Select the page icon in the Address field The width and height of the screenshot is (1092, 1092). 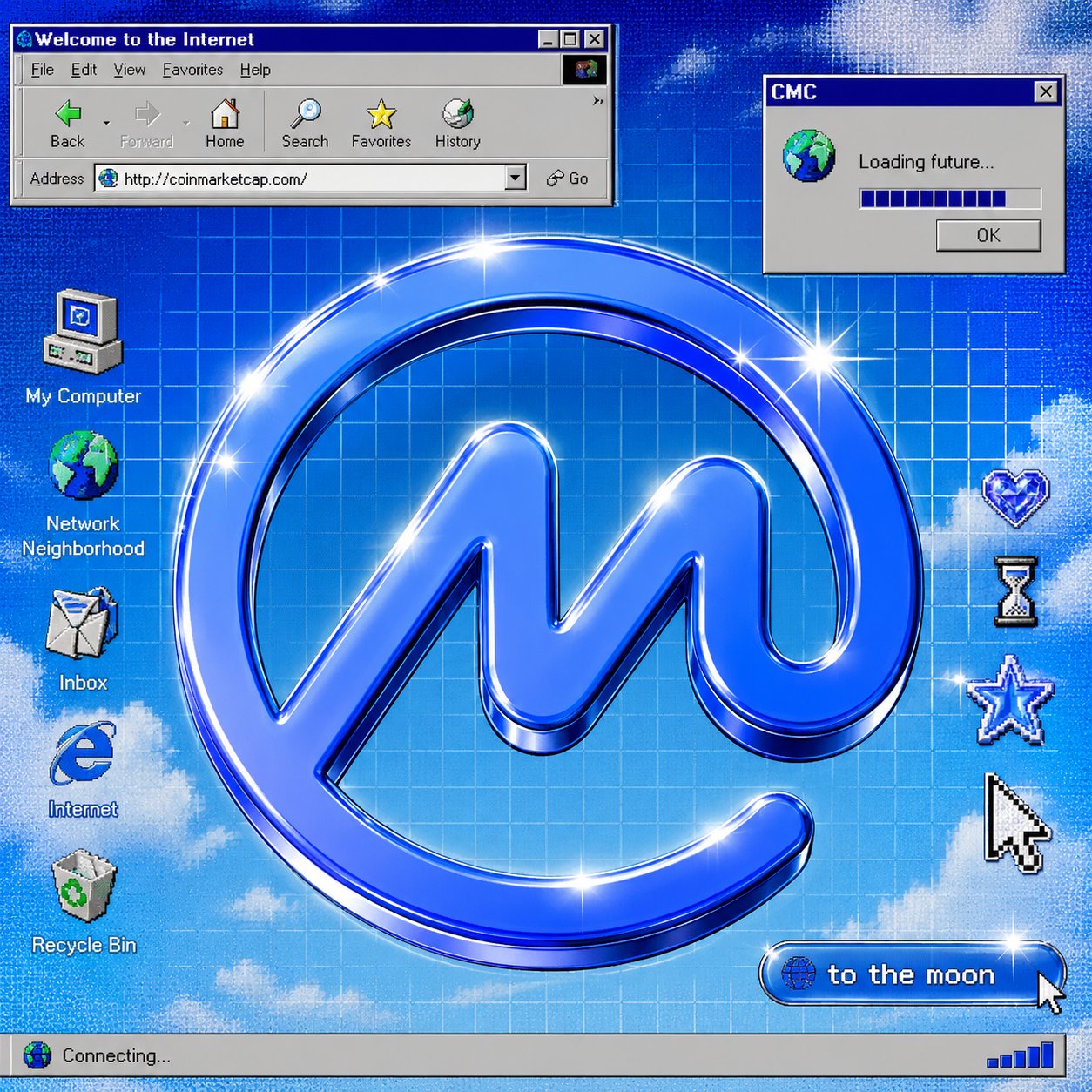(x=108, y=179)
